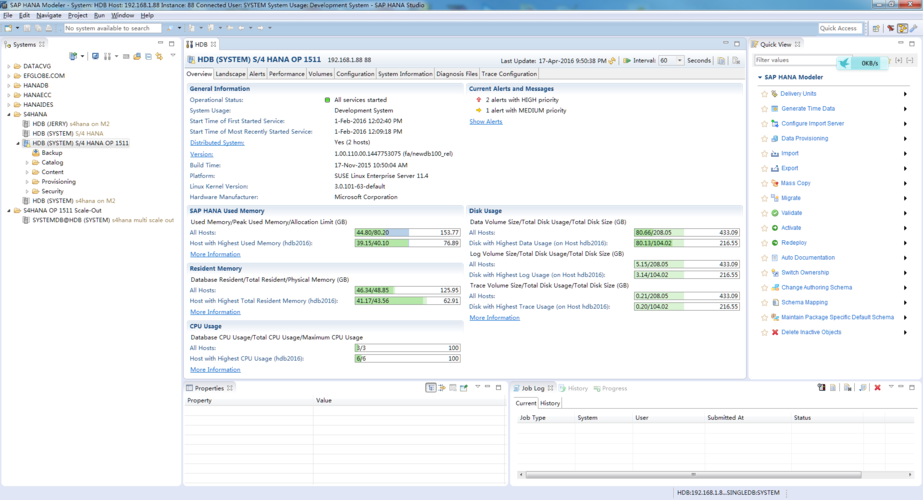Open the Interval seconds dropdown

tap(679, 61)
